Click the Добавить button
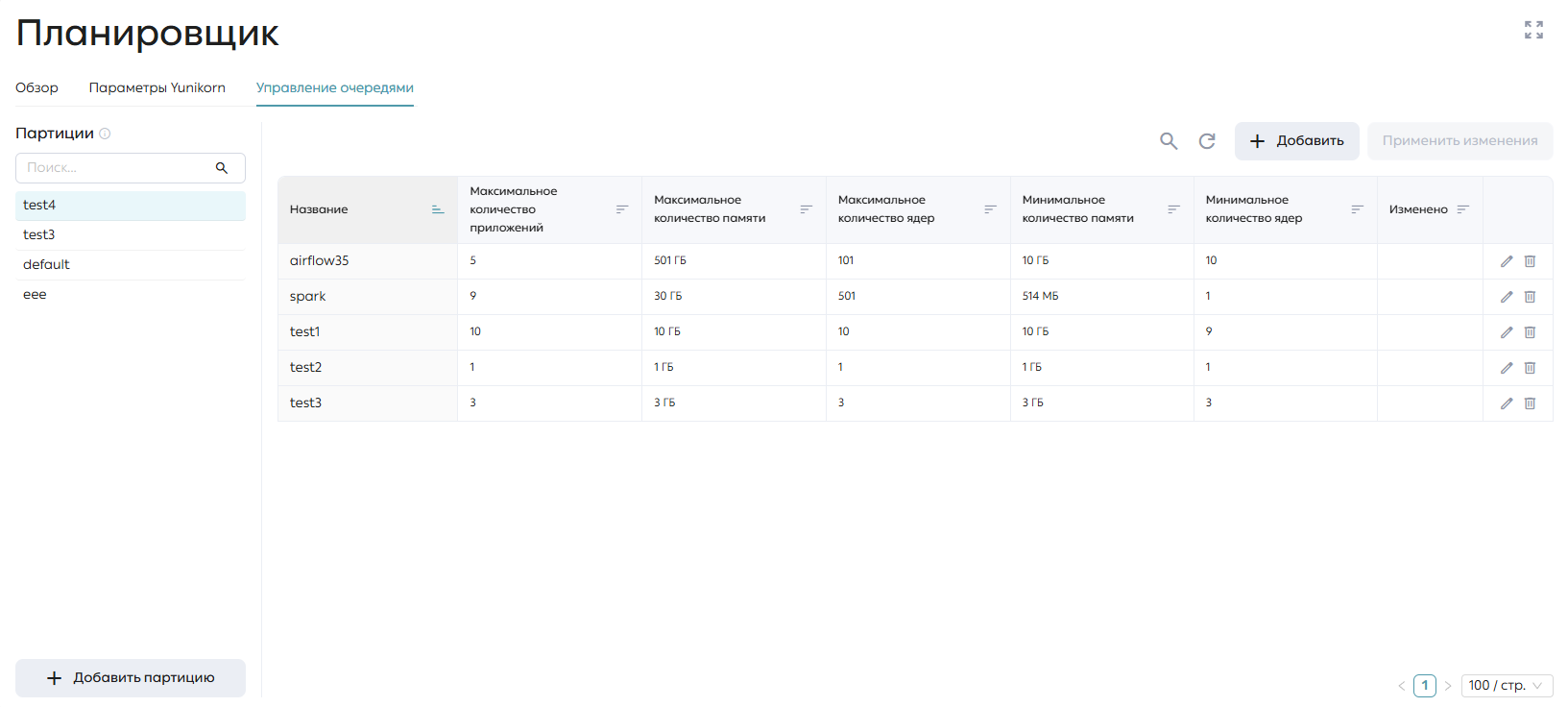Viewport: 1568px width, 707px height. point(1296,141)
